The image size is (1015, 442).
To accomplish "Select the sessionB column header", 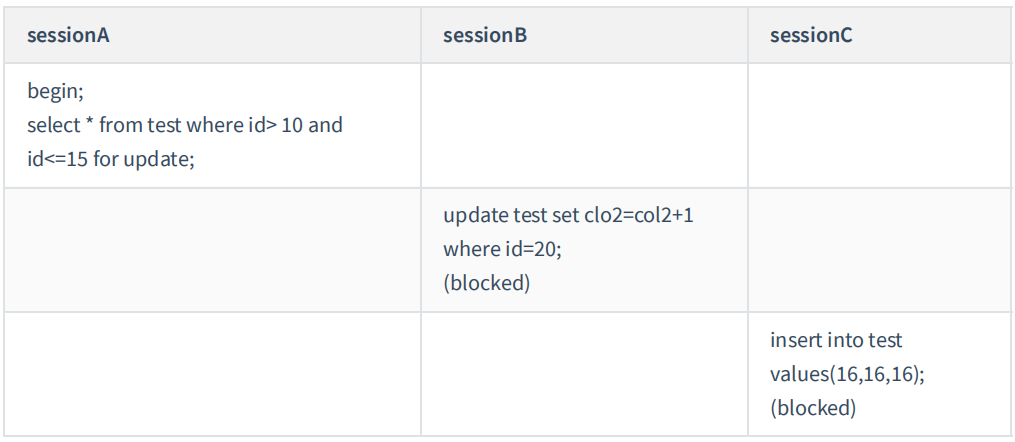I will tap(485, 35).
